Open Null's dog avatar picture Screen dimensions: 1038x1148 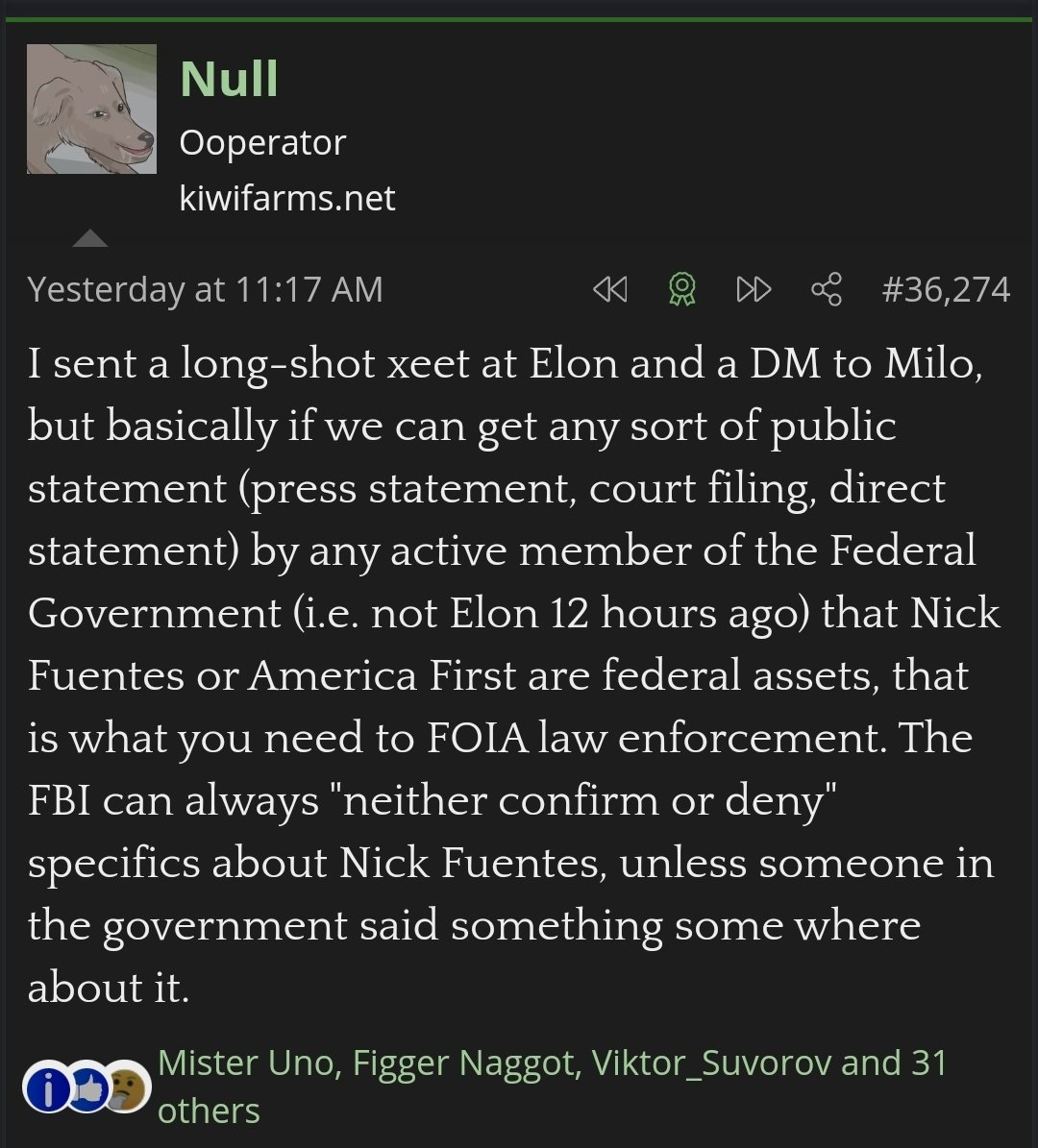(91, 109)
